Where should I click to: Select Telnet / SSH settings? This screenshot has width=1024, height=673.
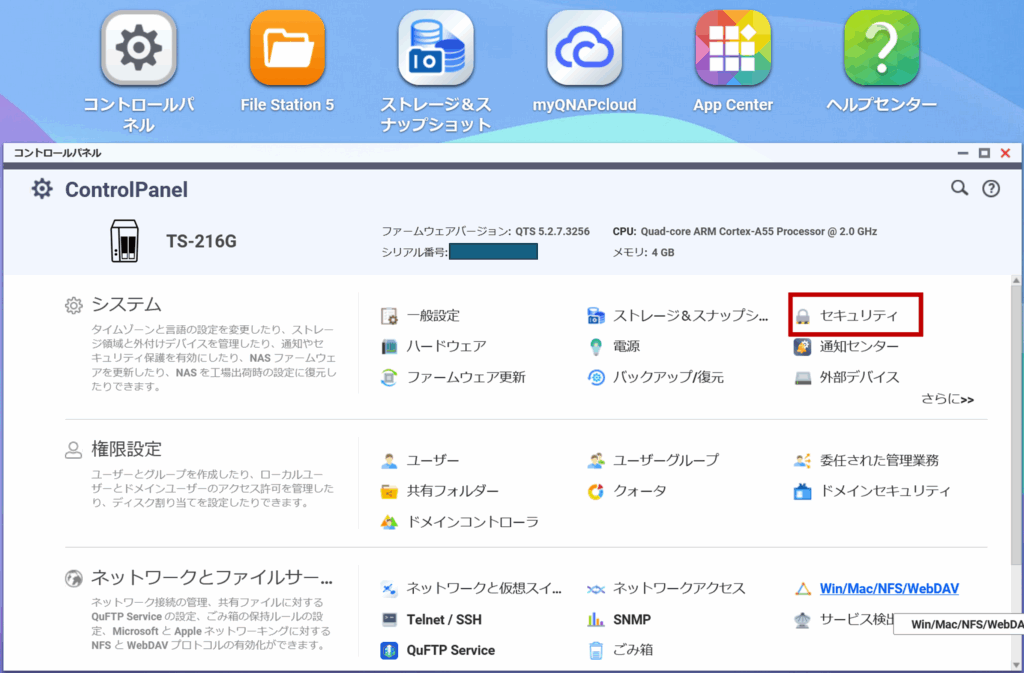443,619
